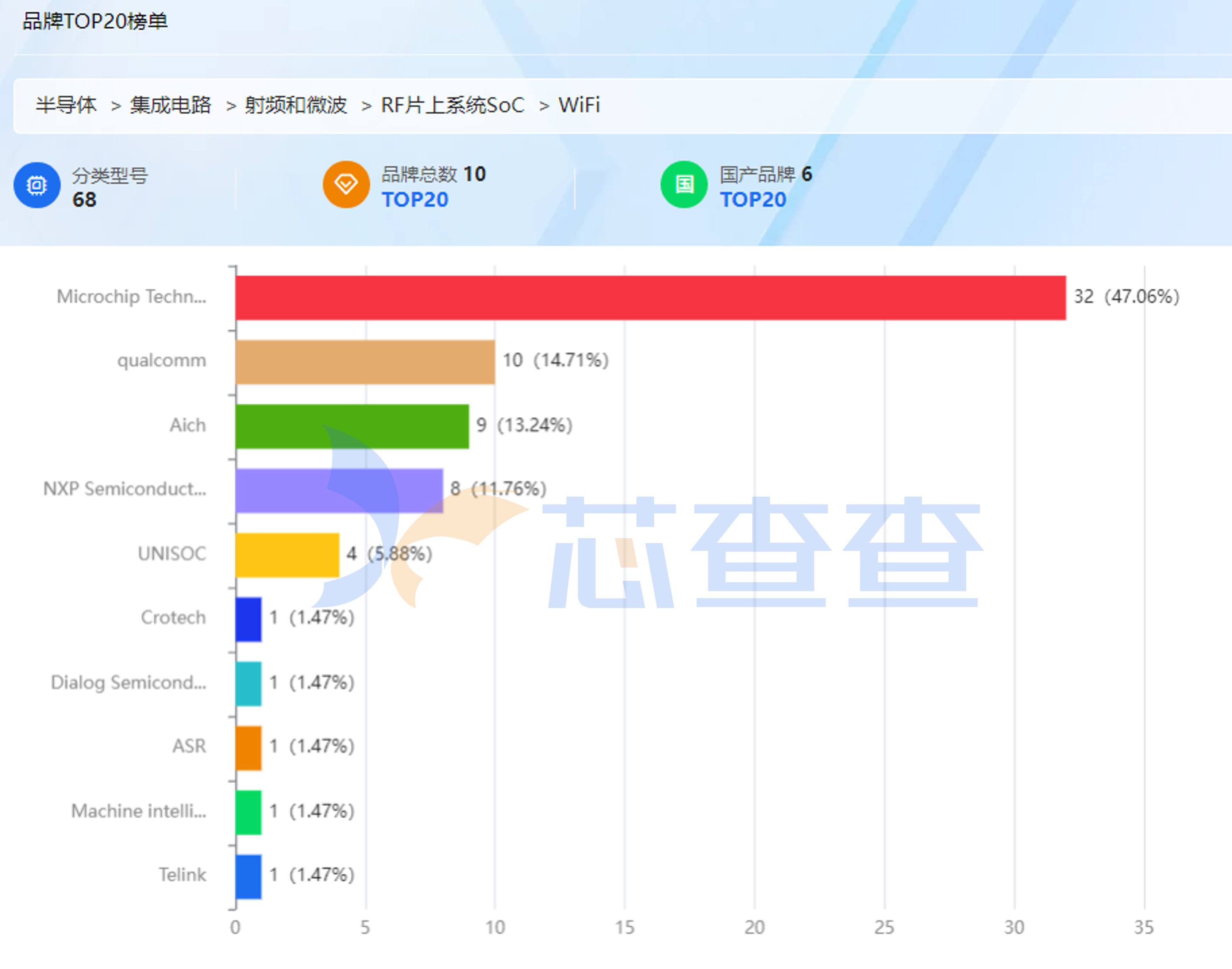
Task: Select the ASR axis label
Action: pyautogui.click(x=189, y=746)
